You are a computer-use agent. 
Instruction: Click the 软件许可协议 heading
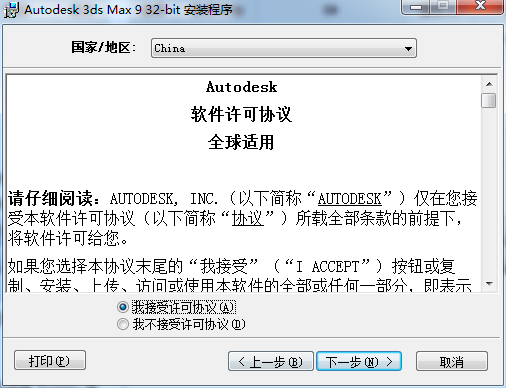click(x=241, y=114)
